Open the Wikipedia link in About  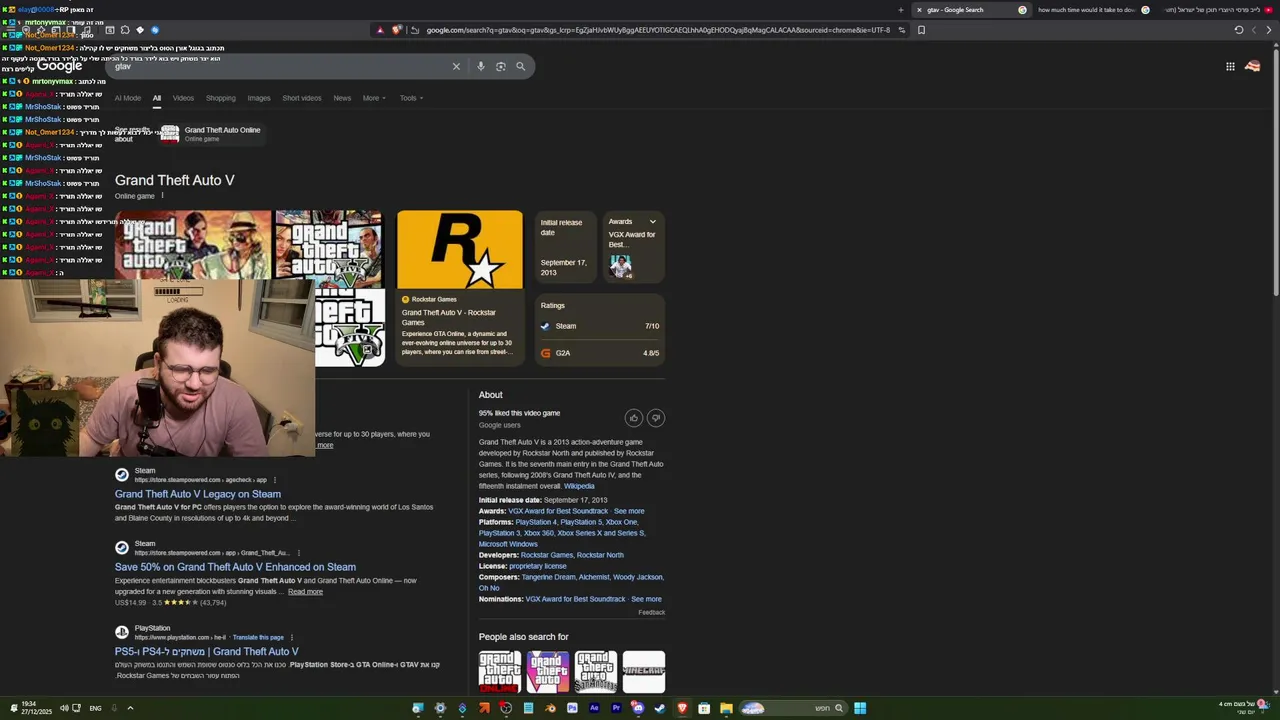click(579, 486)
